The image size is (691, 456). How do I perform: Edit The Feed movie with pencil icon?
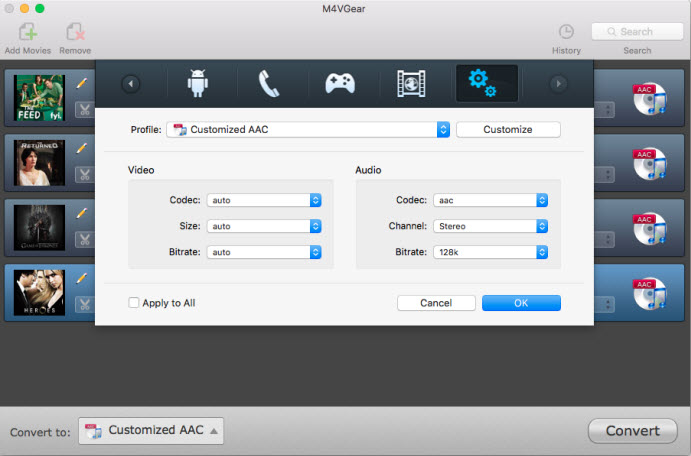click(x=82, y=83)
